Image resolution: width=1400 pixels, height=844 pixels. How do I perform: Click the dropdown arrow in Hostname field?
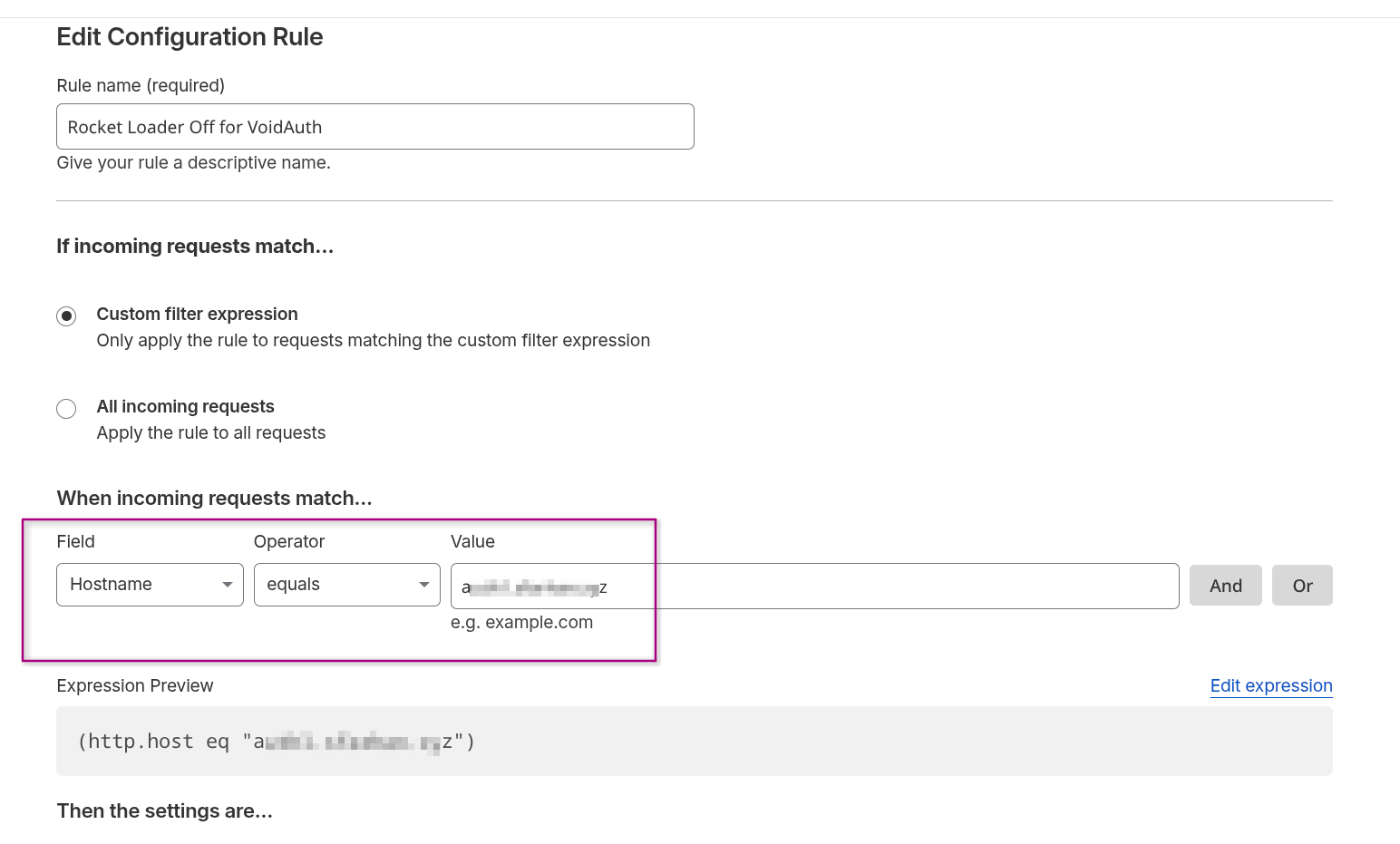click(228, 585)
